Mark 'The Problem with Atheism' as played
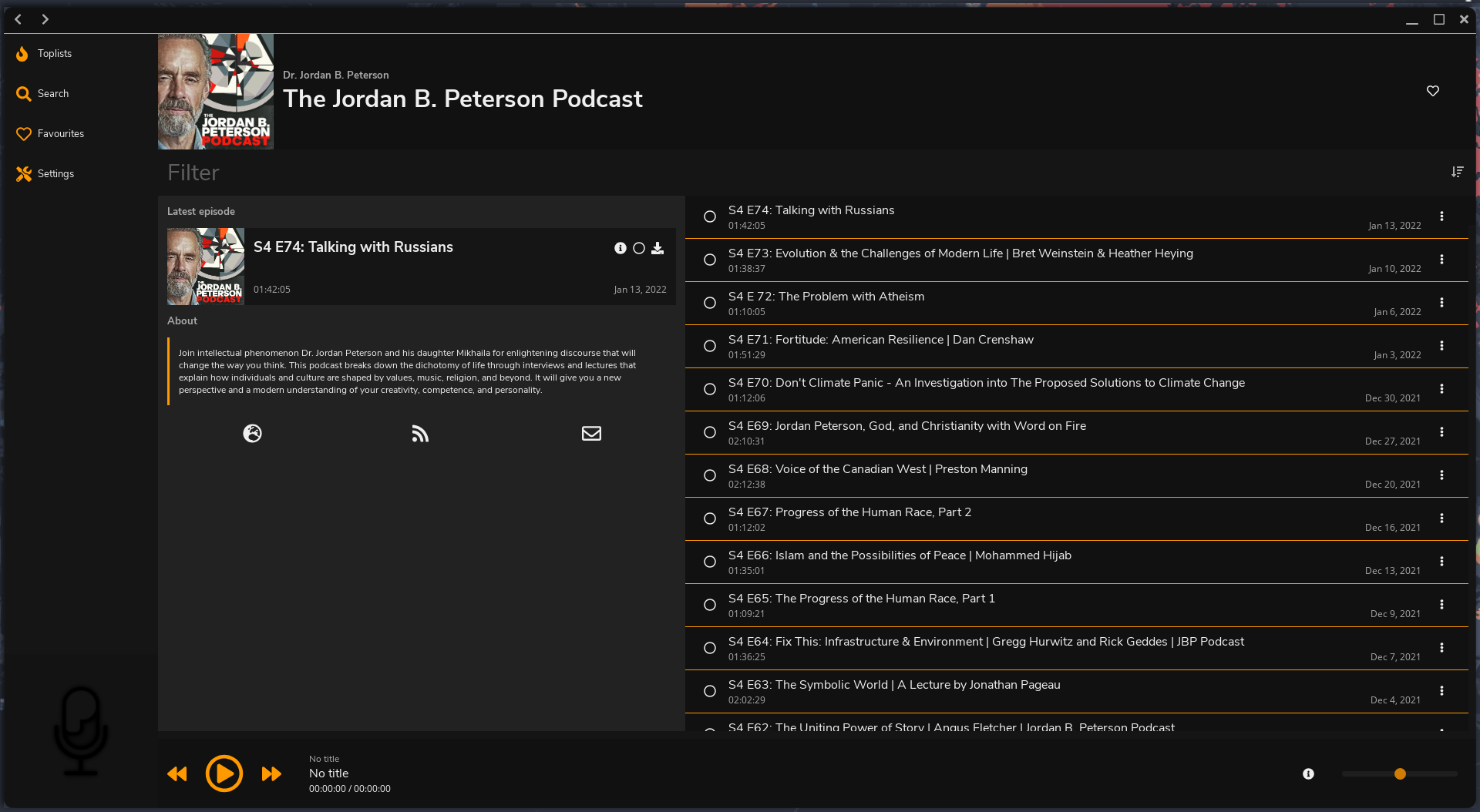1480x812 pixels. [710, 304]
